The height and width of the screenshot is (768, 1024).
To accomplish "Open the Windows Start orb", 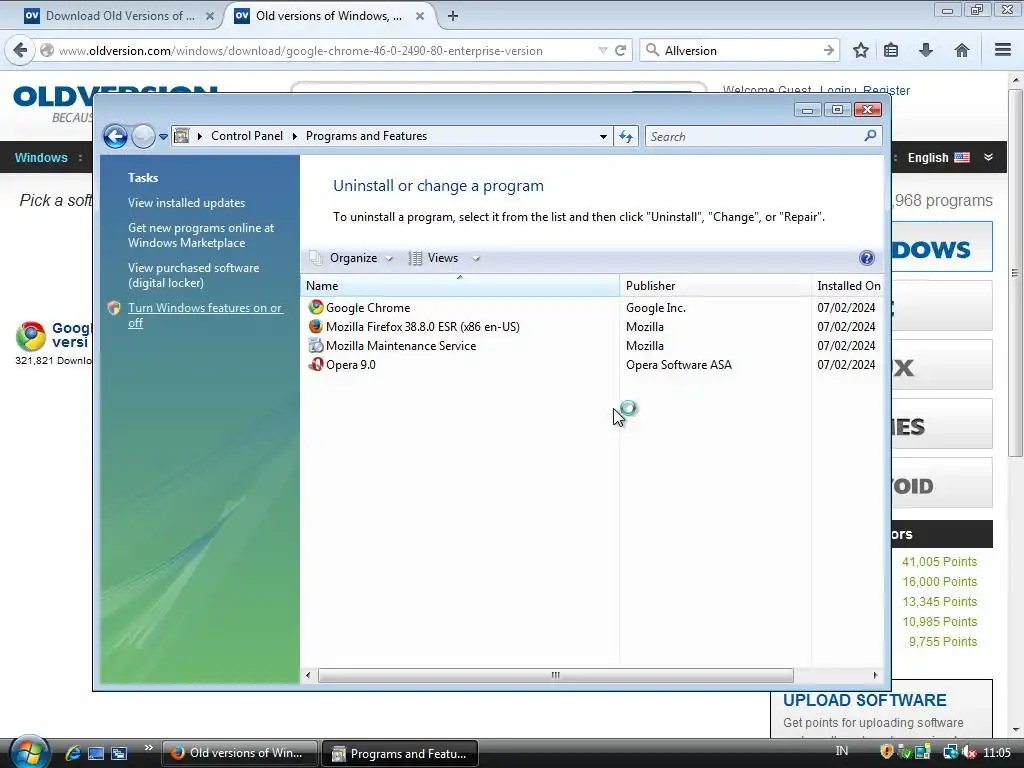I will (x=29, y=752).
